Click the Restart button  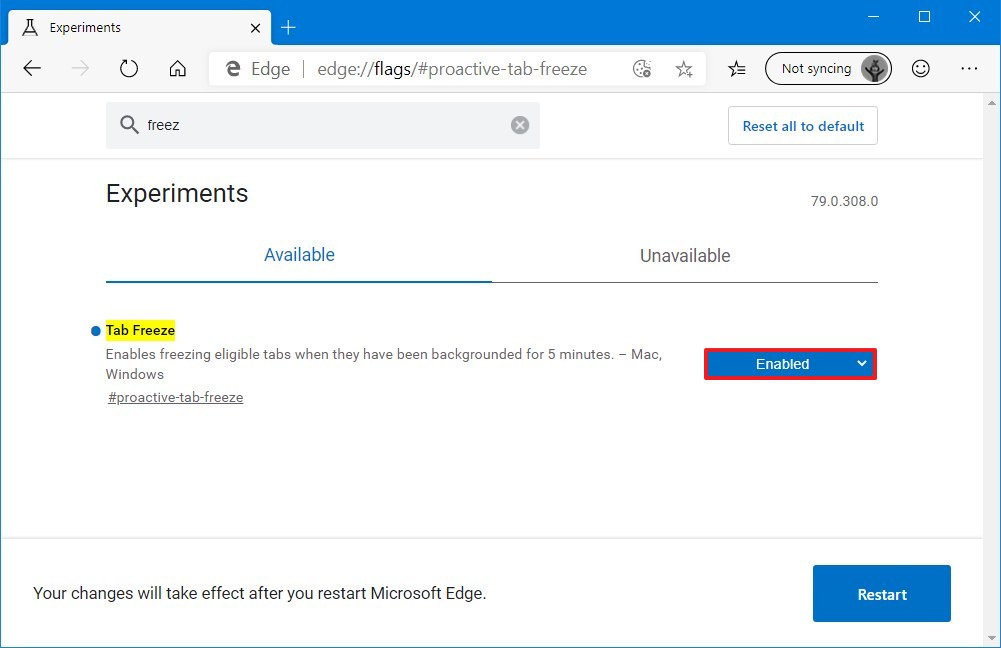click(x=882, y=594)
